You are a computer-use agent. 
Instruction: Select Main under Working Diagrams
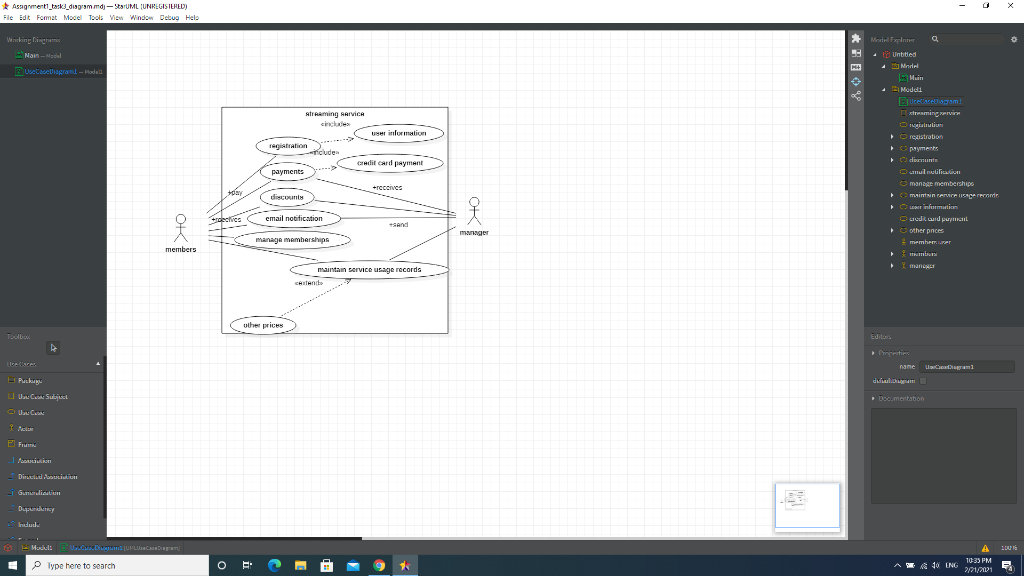pos(32,55)
